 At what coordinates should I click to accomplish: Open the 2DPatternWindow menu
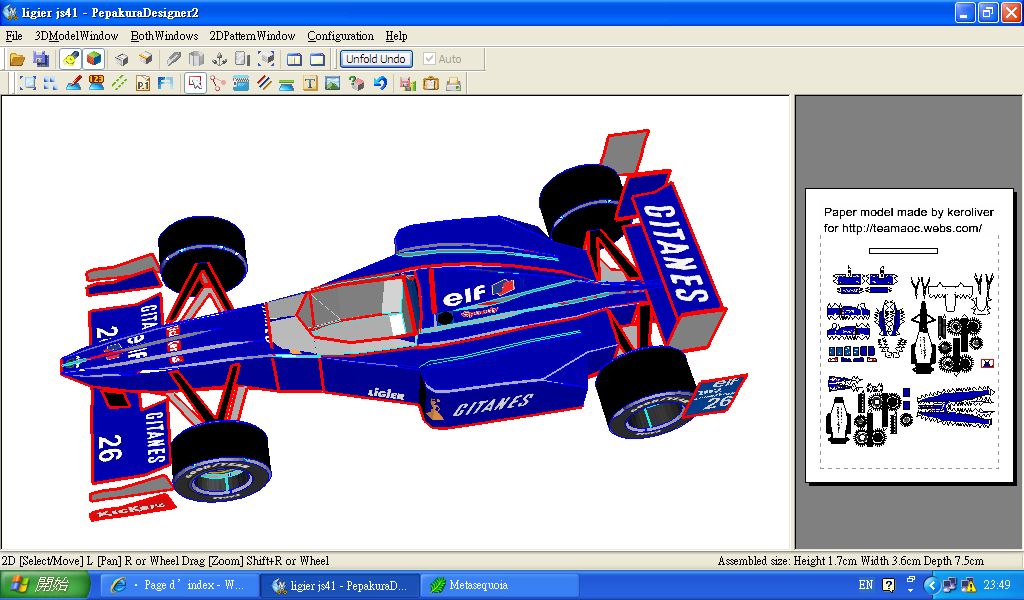point(252,36)
